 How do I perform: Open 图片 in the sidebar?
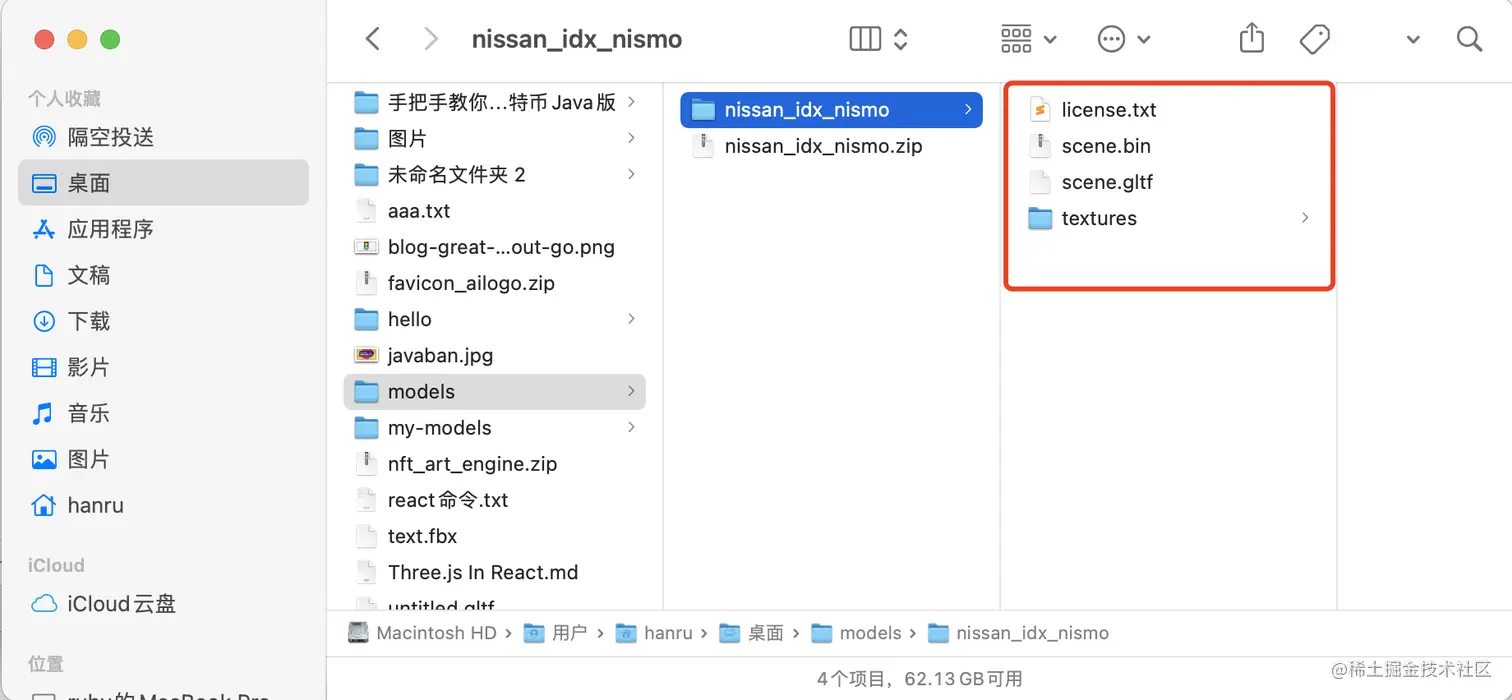click(163, 459)
